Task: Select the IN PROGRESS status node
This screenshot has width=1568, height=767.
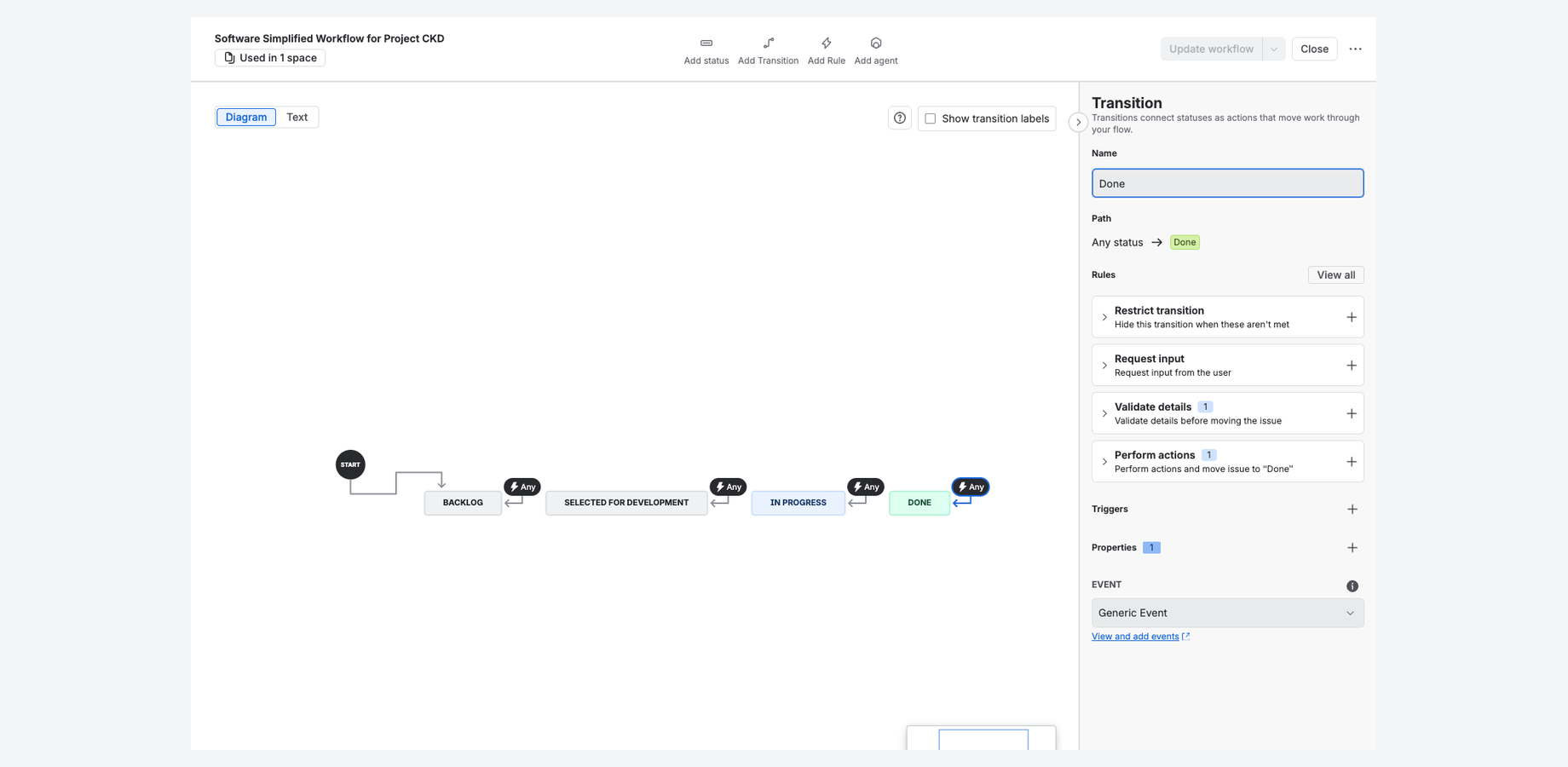Action: tap(798, 503)
